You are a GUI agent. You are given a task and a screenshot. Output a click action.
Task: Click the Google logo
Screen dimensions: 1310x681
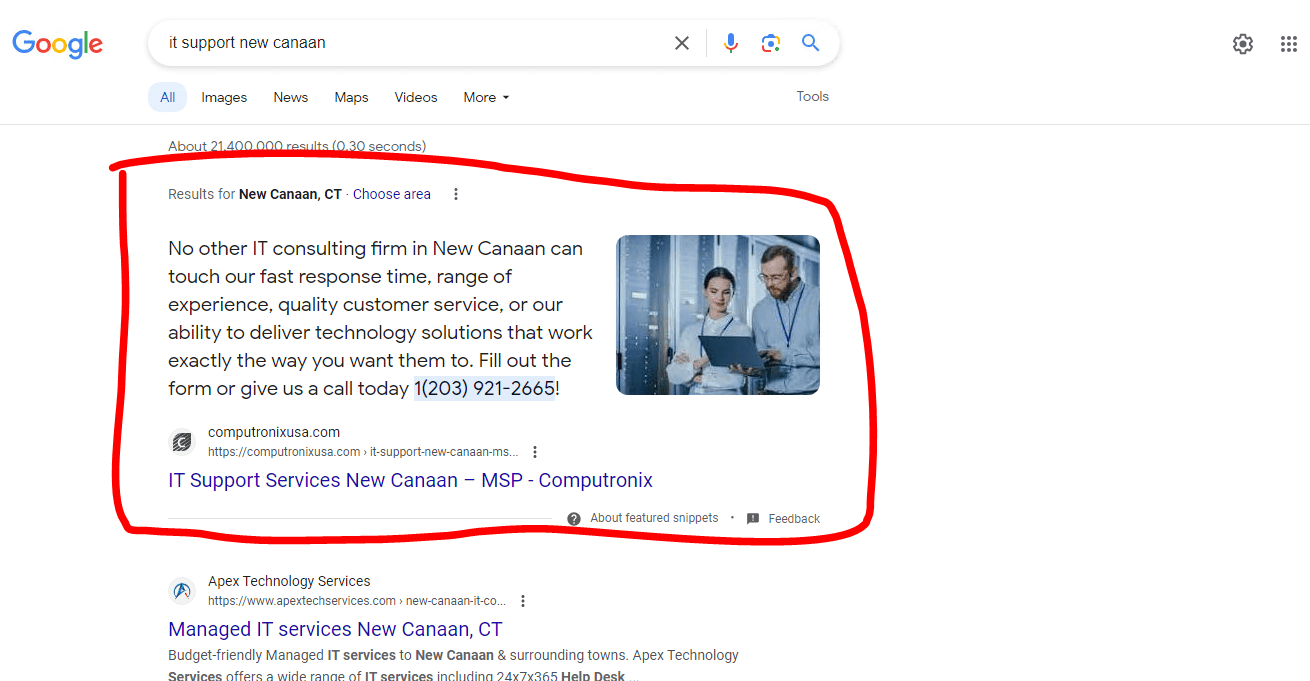58,44
